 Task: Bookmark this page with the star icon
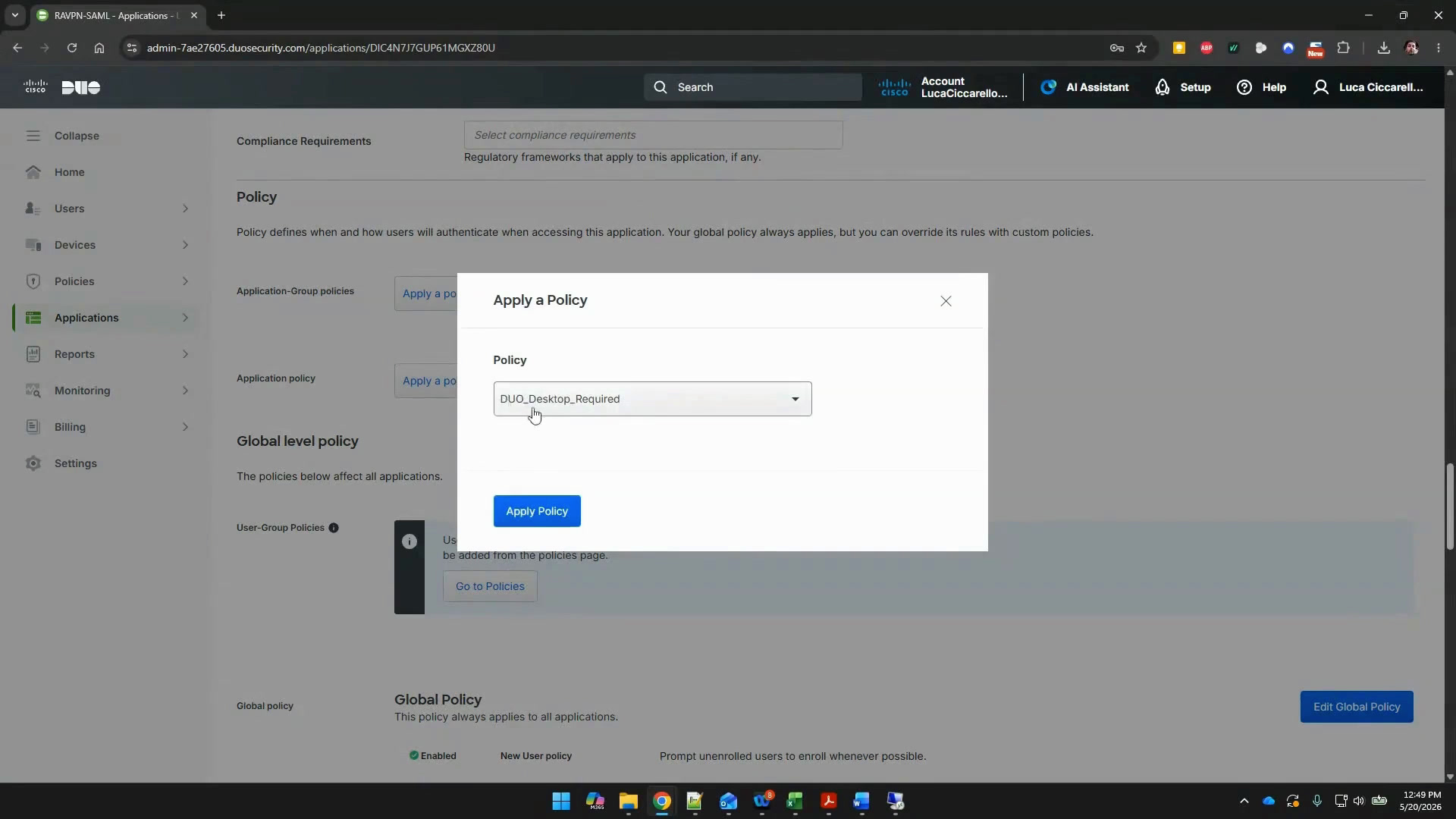tap(1141, 48)
